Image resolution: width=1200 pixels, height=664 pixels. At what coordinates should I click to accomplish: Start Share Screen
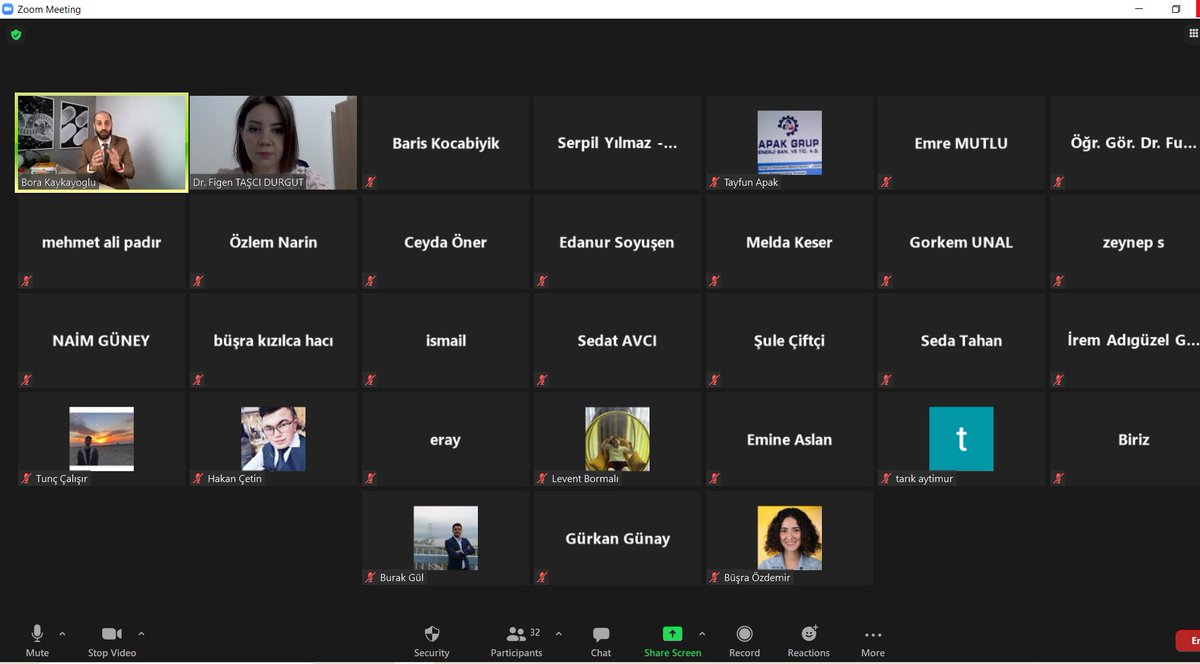click(x=672, y=640)
